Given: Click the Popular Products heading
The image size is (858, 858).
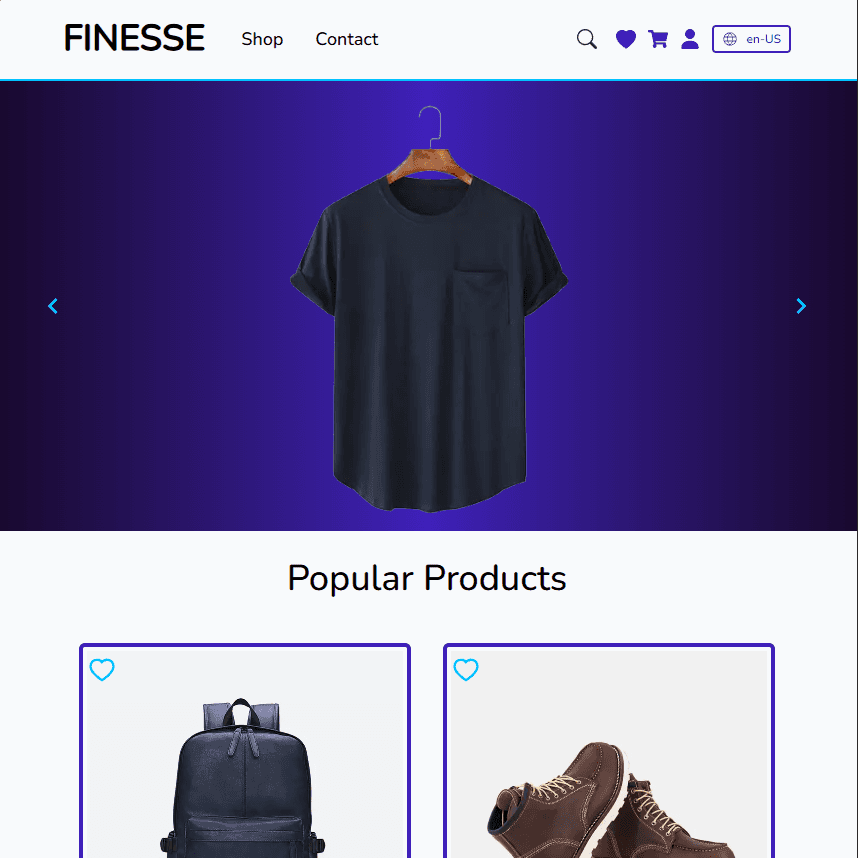Looking at the screenshot, I should pyautogui.click(x=427, y=578).
